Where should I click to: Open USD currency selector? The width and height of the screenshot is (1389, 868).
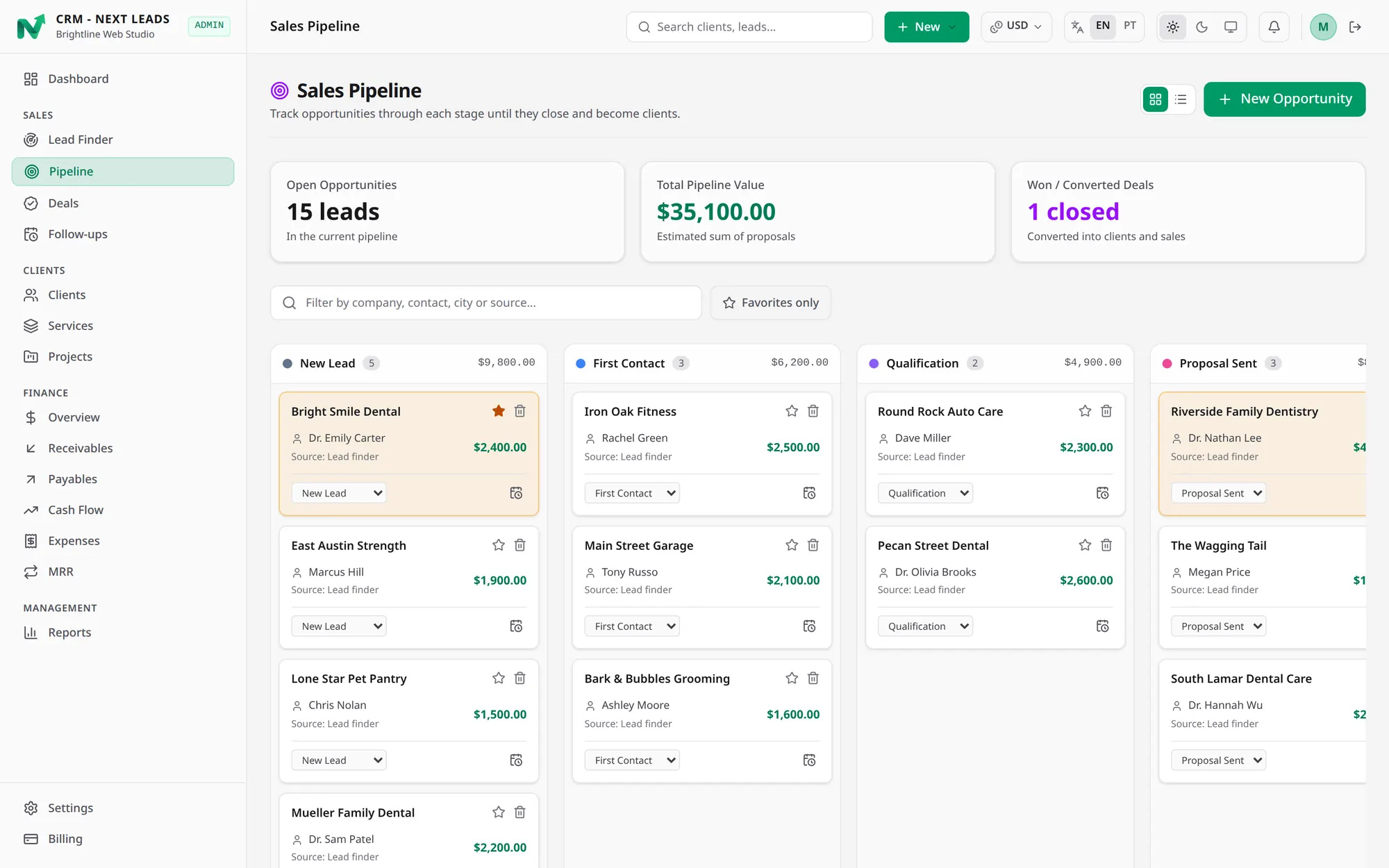1016,26
